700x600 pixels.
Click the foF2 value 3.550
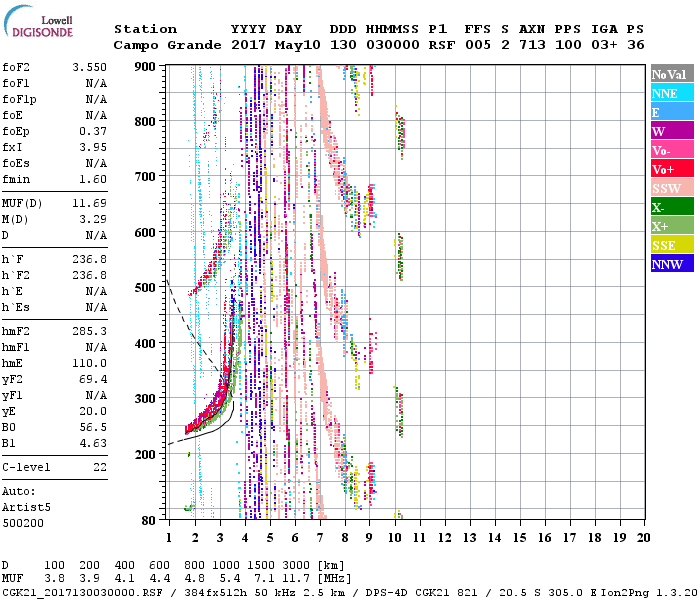point(89,66)
